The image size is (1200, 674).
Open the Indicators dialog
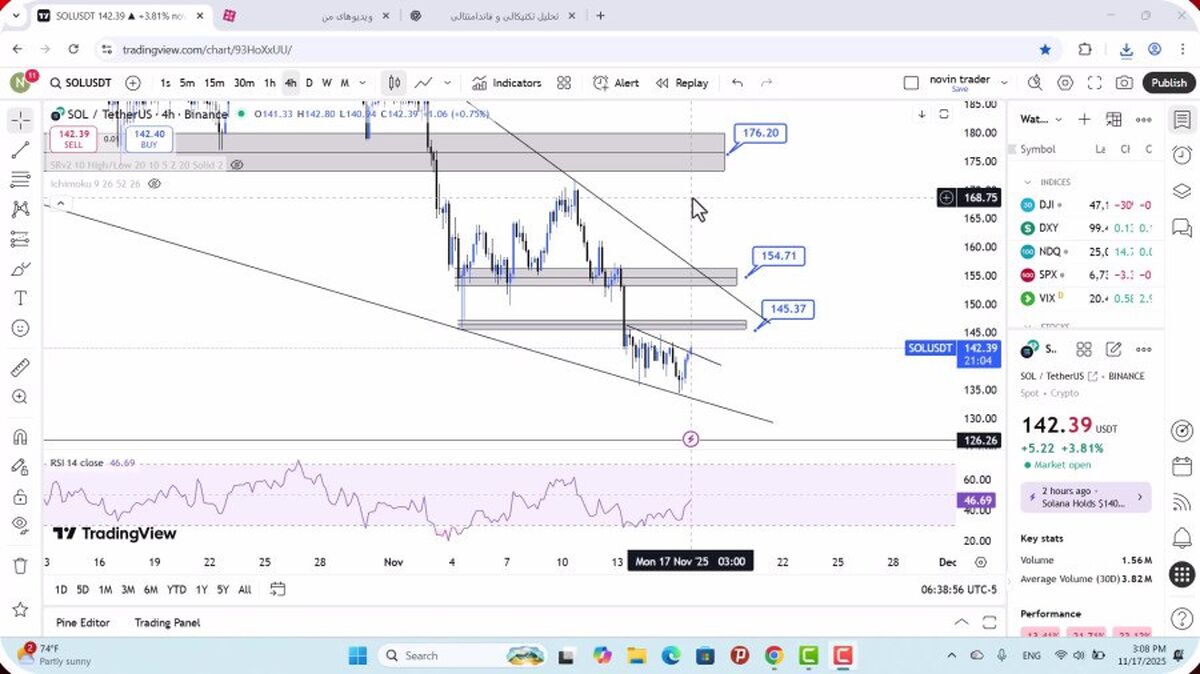tap(507, 83)
